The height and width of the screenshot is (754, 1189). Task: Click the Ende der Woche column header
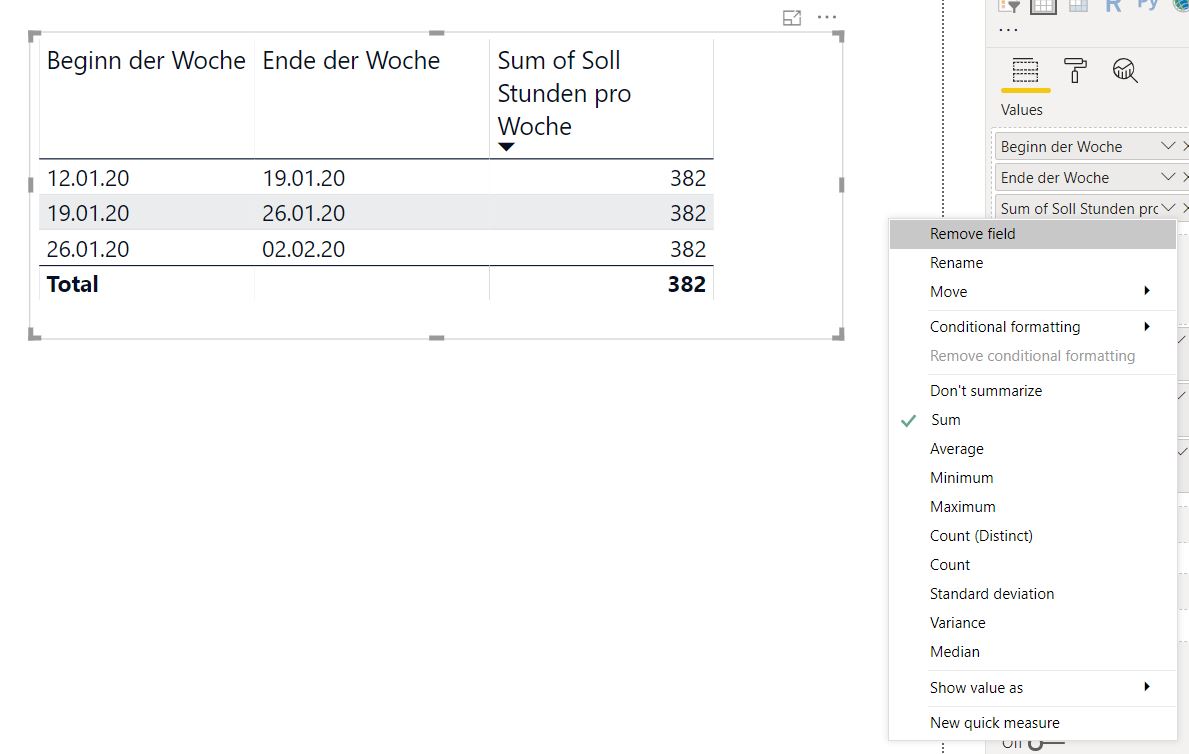coord(351,60)
